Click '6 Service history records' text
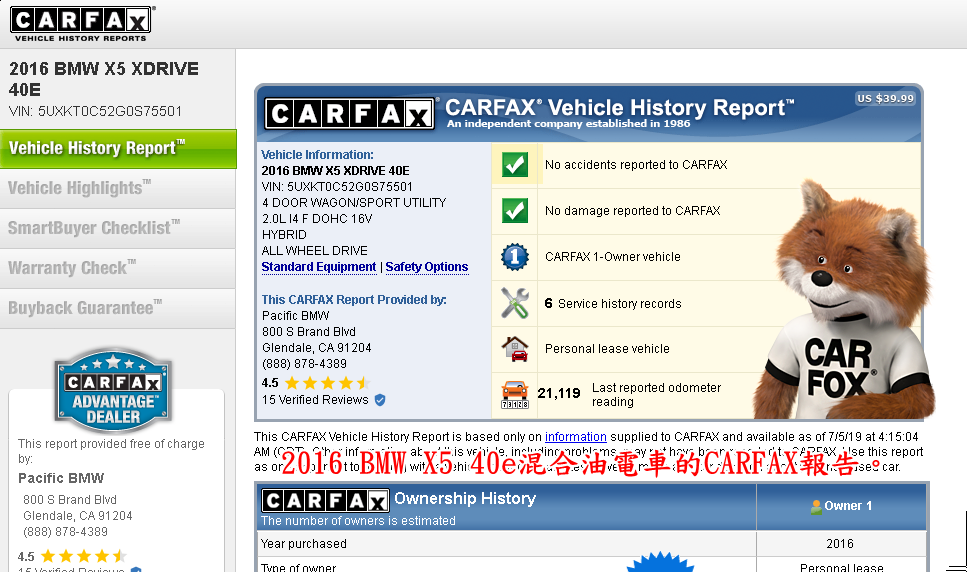The image size is (967, 572). pyautogui.click(x=613, y=303)
